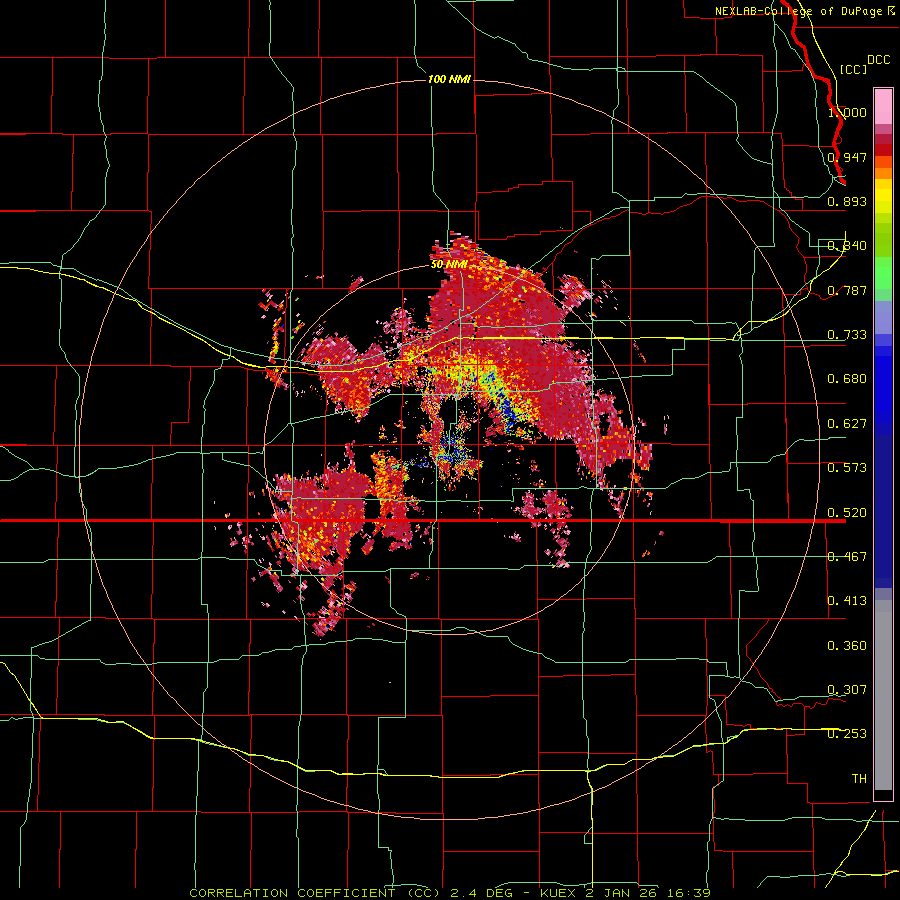Click the 0.573 value on the color scale
This screenshot has width=900, height=900.
847,468
